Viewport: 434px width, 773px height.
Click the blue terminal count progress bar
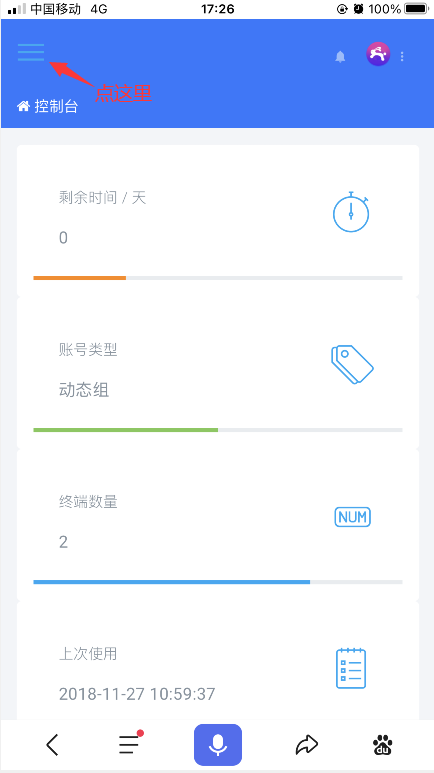tap(172, 582)
